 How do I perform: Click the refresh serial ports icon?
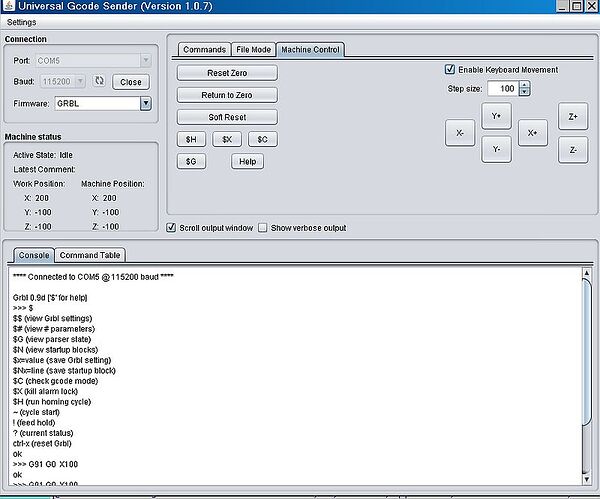(x=99, y=81)
